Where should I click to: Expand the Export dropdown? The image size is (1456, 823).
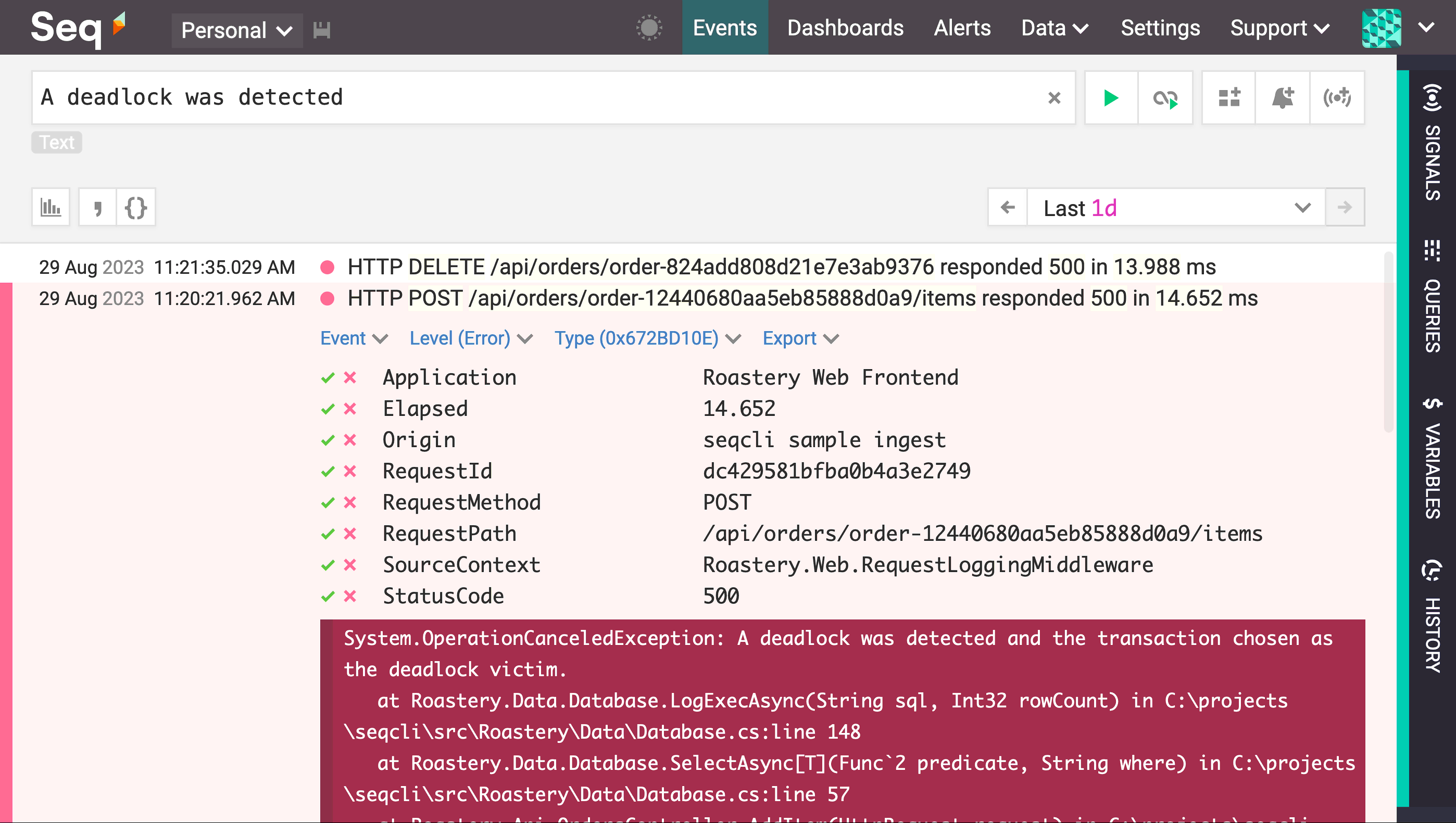(801, 338)
